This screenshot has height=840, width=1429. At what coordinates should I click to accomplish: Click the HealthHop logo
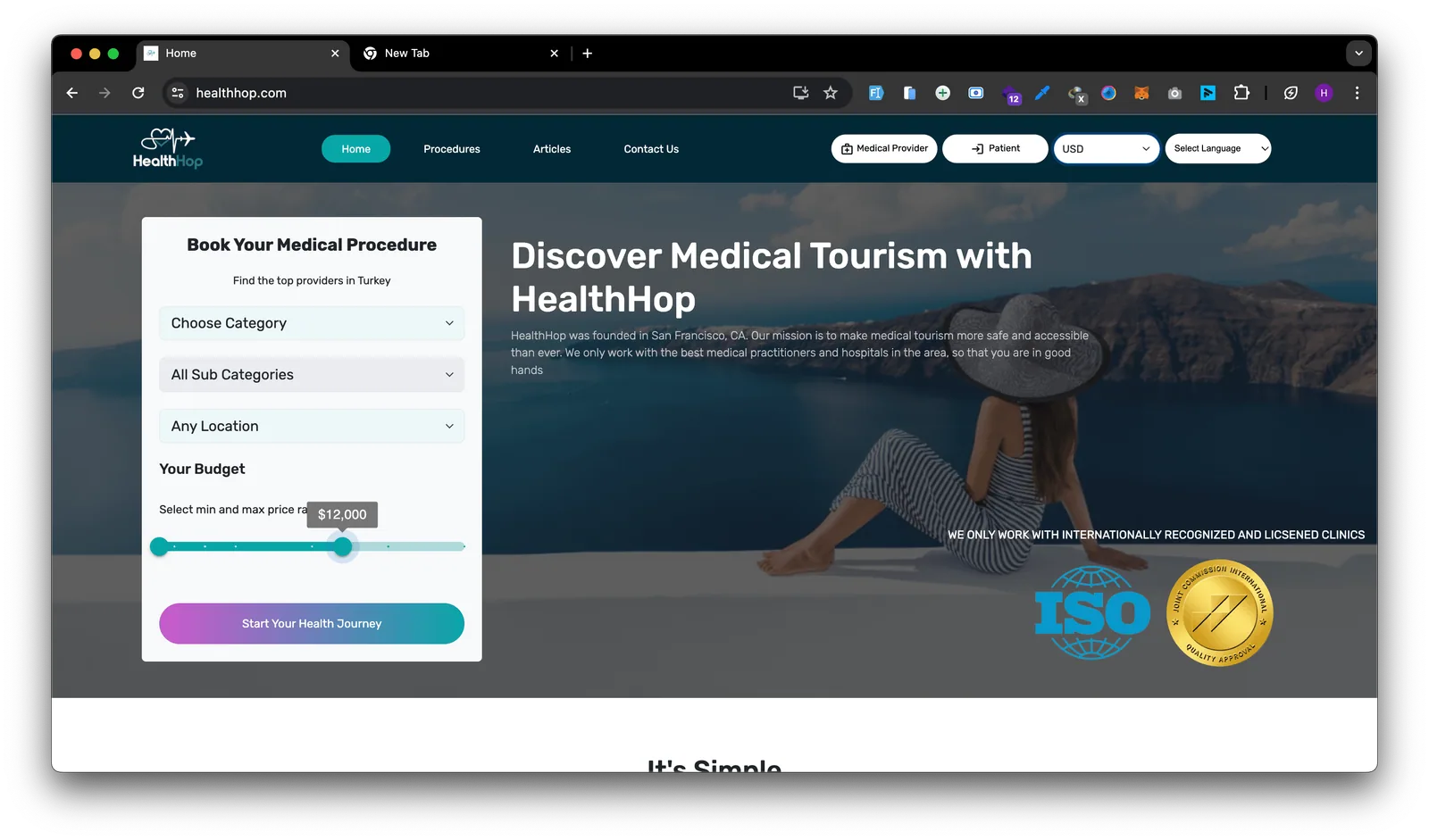click(168, 148)
